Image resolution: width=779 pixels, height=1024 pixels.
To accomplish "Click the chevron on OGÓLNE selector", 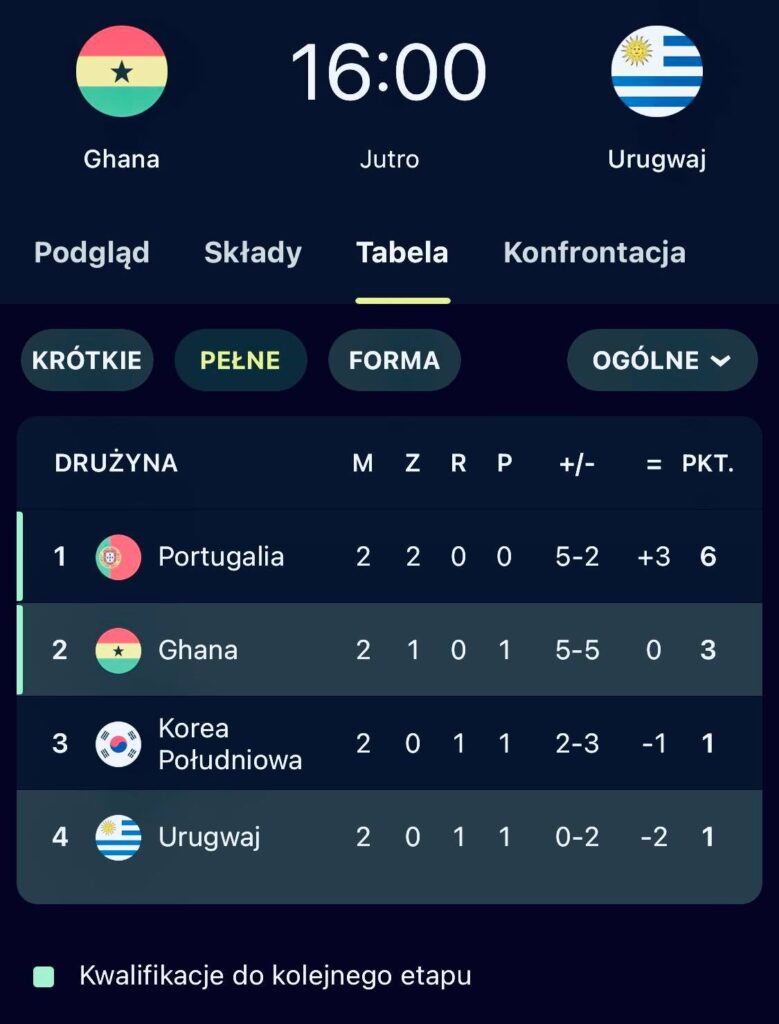I will pos(721,361).
